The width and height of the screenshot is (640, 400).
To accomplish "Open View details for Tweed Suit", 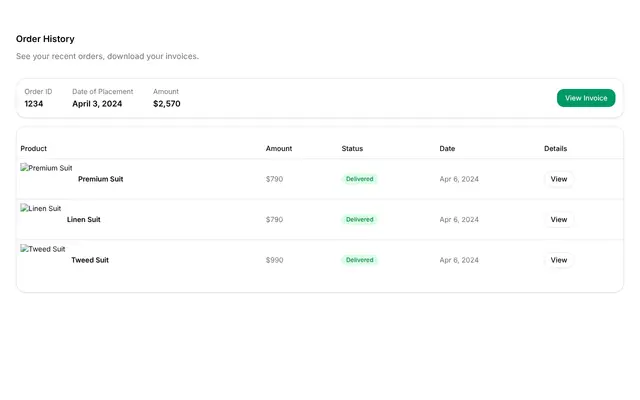I will (x=559, y=260).
